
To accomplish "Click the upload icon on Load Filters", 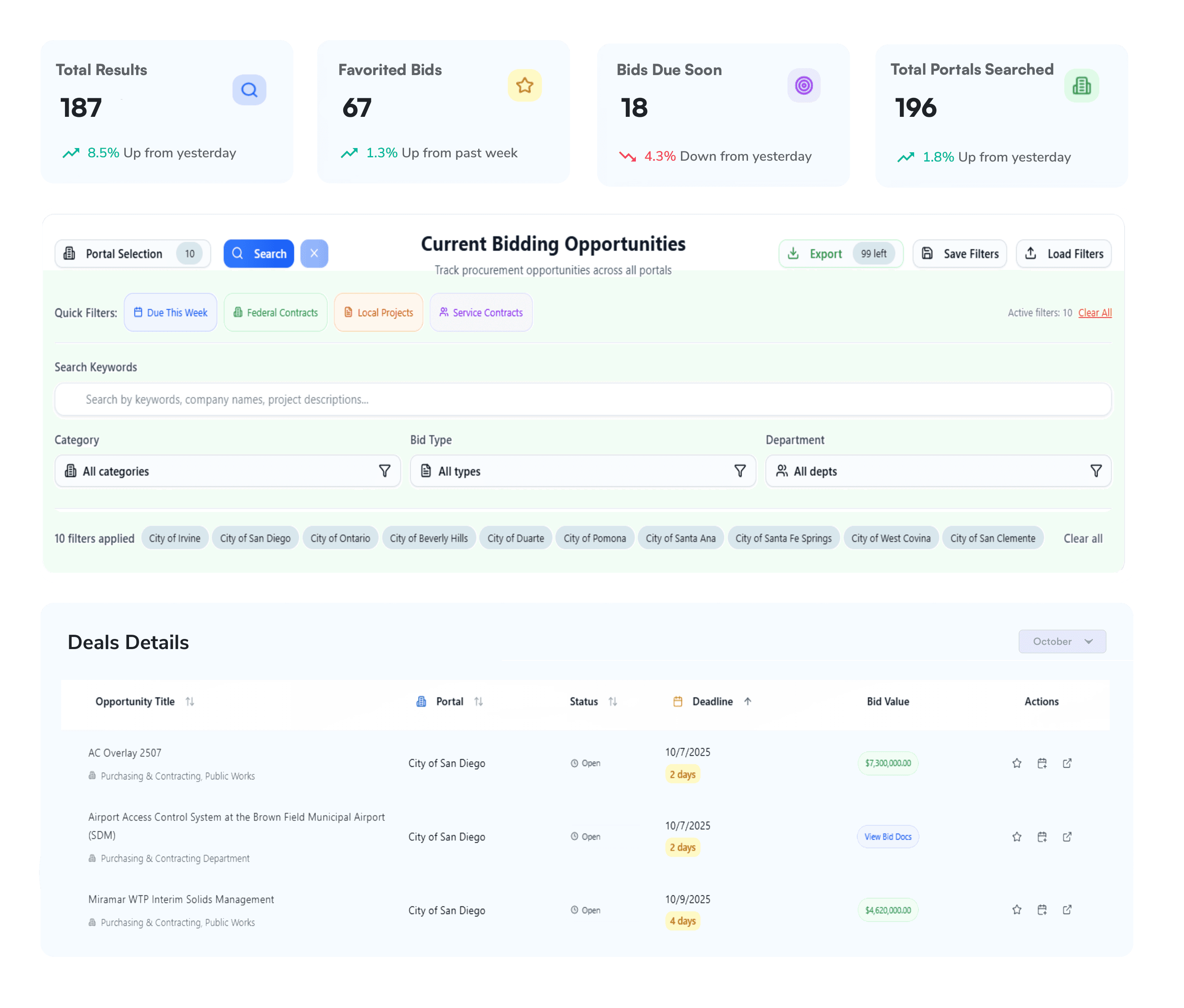I will tap(1031, 253).
